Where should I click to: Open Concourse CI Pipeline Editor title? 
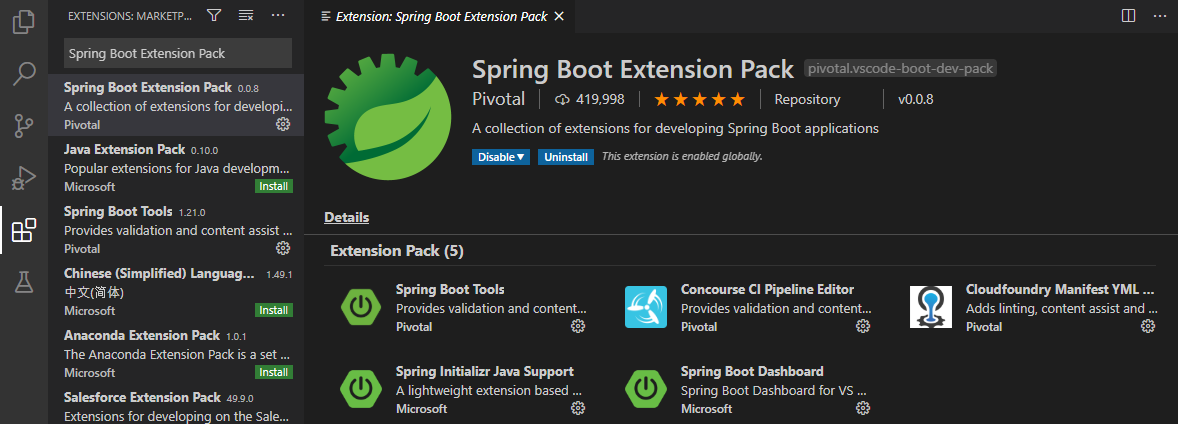pos(767,289)
